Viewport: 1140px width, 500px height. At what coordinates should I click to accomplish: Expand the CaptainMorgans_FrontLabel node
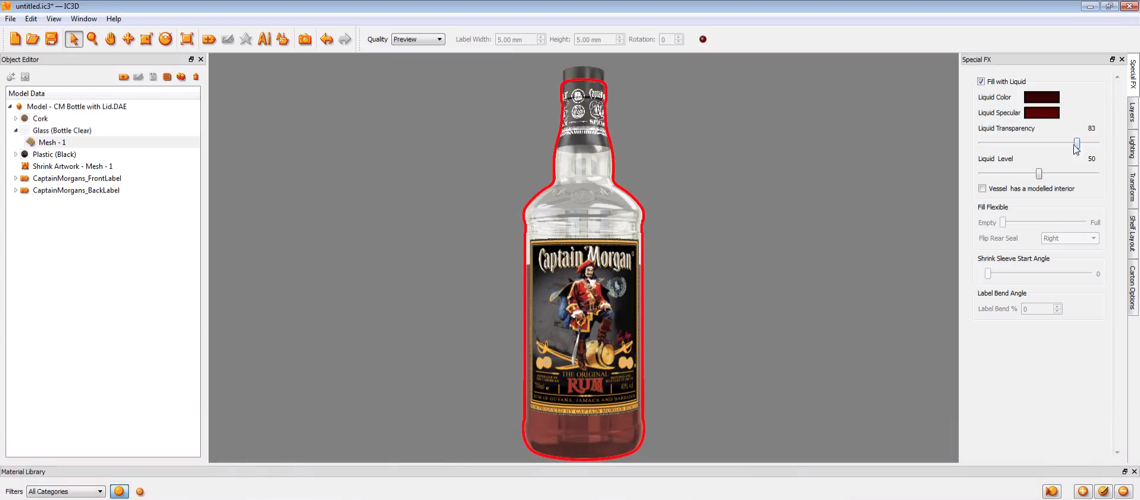coord(15,178)
